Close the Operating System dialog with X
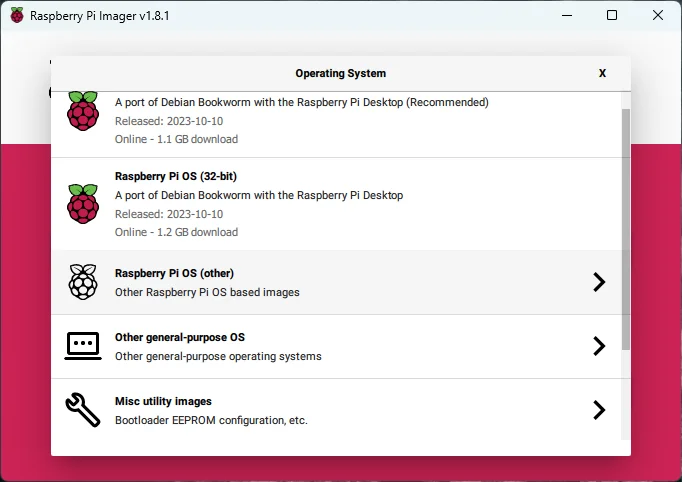Screen dimensions: 682x482 click(x=602, y=73)
